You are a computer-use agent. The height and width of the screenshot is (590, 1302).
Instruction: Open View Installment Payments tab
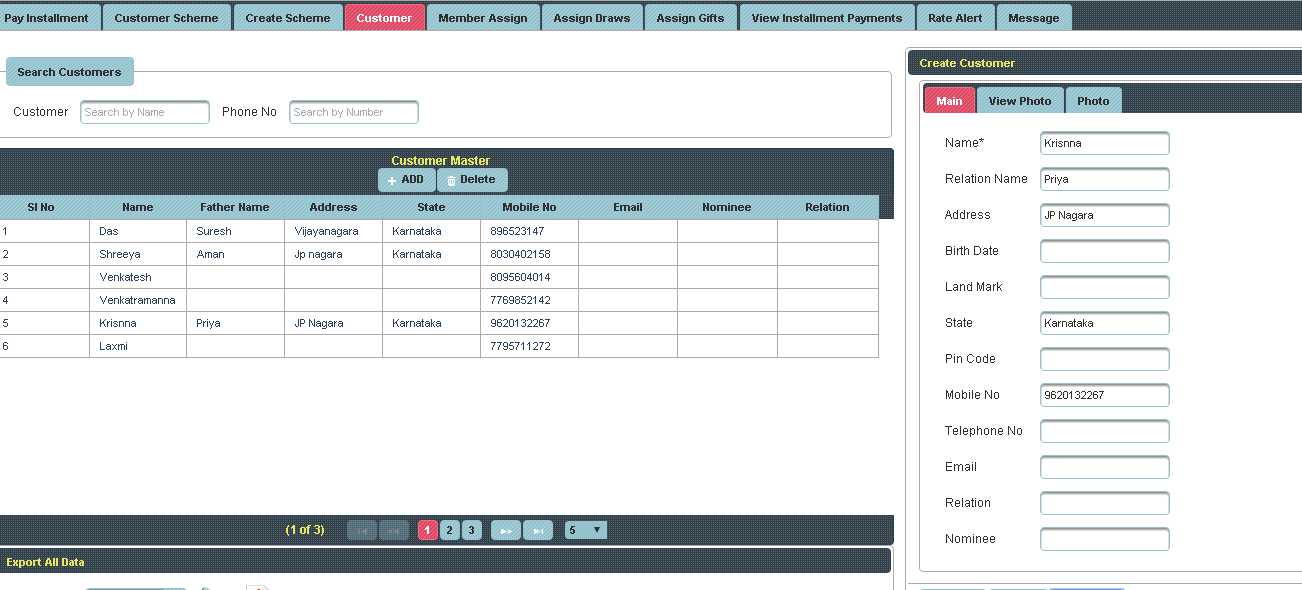point(827,18)
